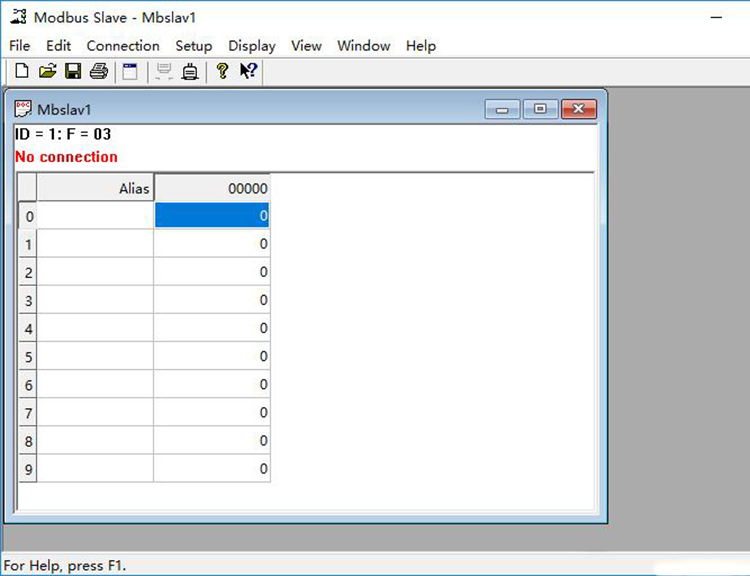Select the value cell in row 1

point(212,244)
